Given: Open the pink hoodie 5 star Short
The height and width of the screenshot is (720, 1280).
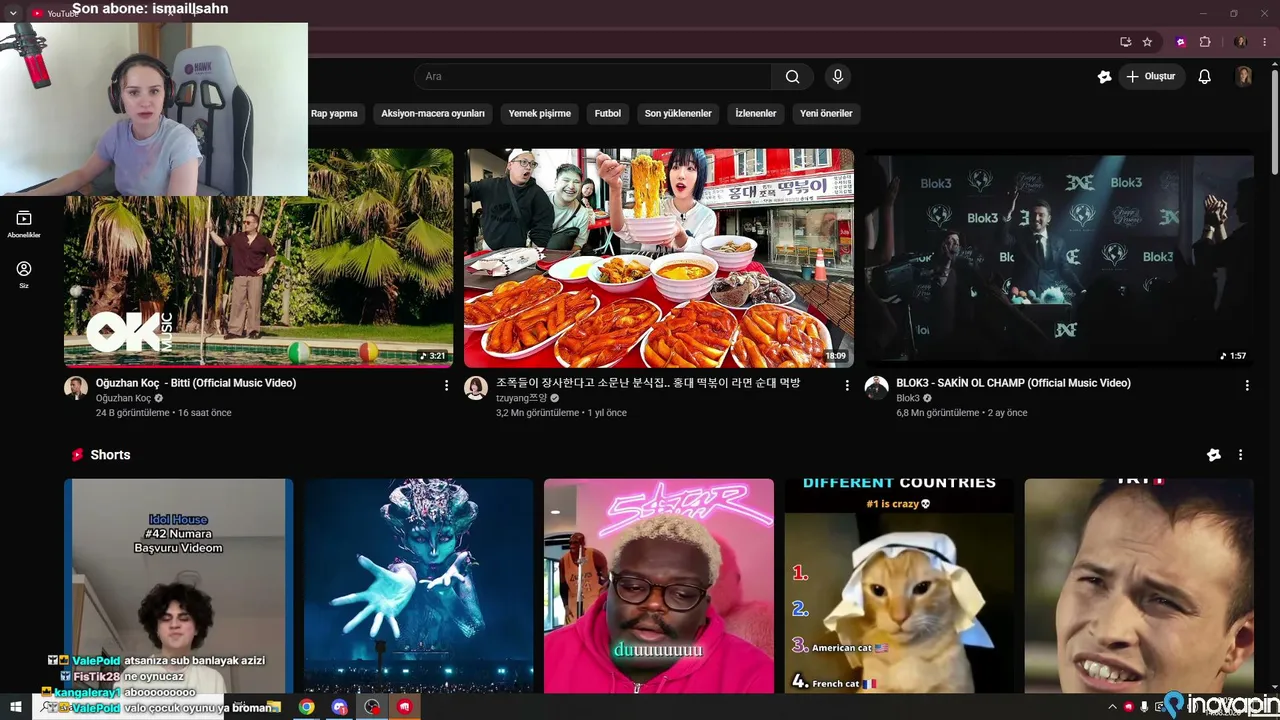Looking at the screenshot, I should point(659,586).
